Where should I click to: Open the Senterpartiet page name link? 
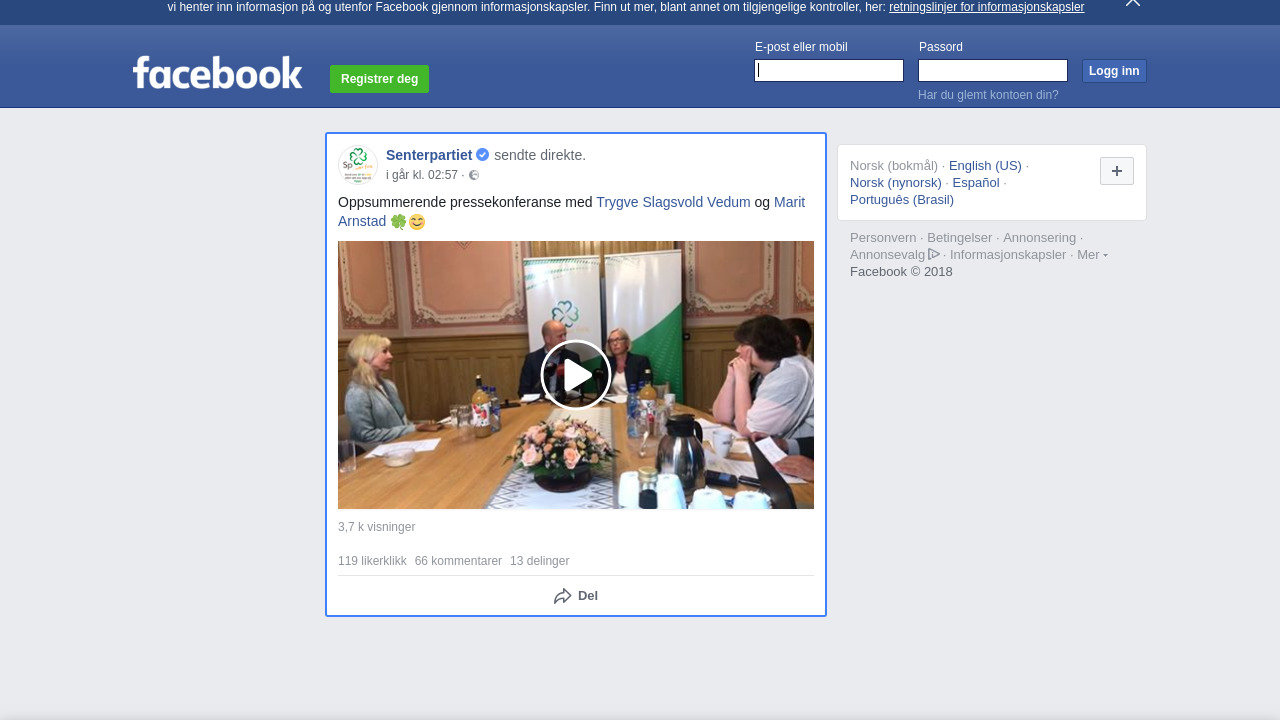coord(429,155)
